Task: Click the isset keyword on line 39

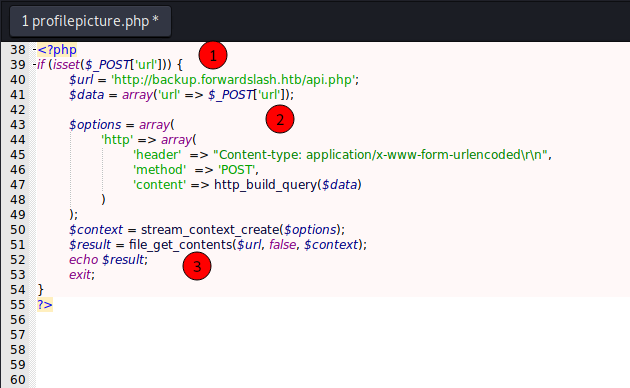Action: (66, 65)
